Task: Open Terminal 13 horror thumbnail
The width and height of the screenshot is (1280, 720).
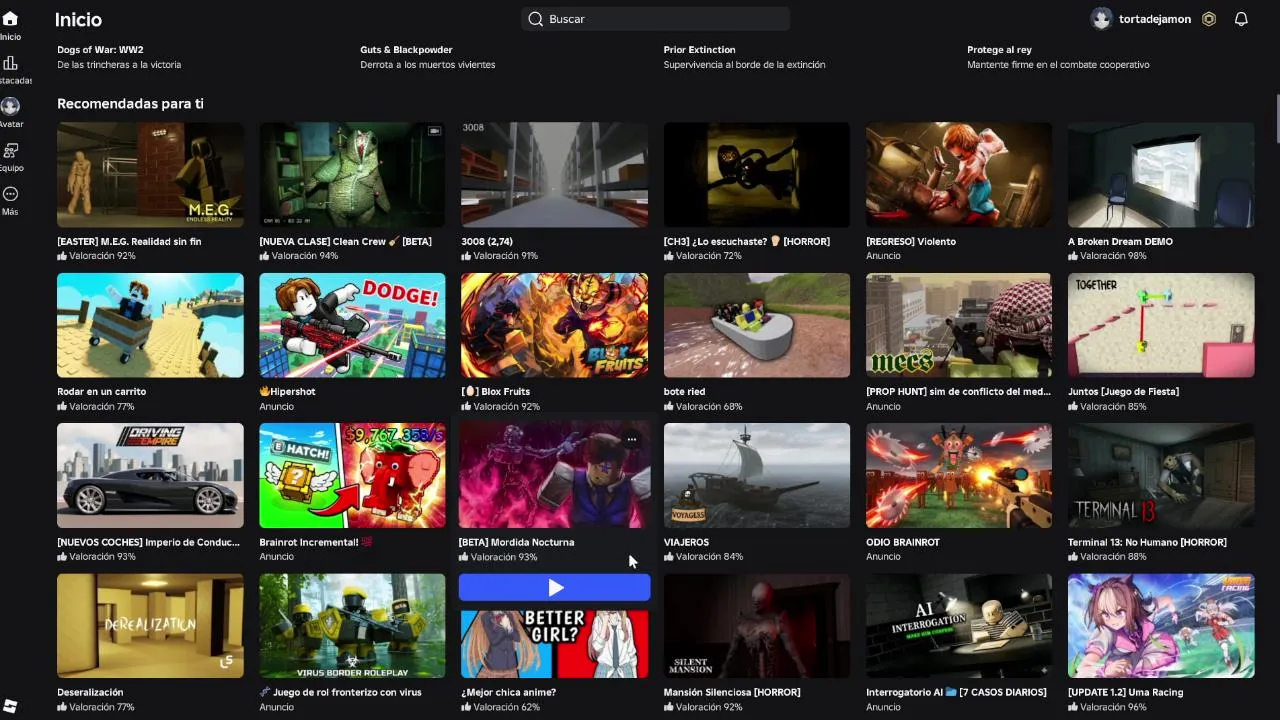Action: click(x=1161, y=475)
